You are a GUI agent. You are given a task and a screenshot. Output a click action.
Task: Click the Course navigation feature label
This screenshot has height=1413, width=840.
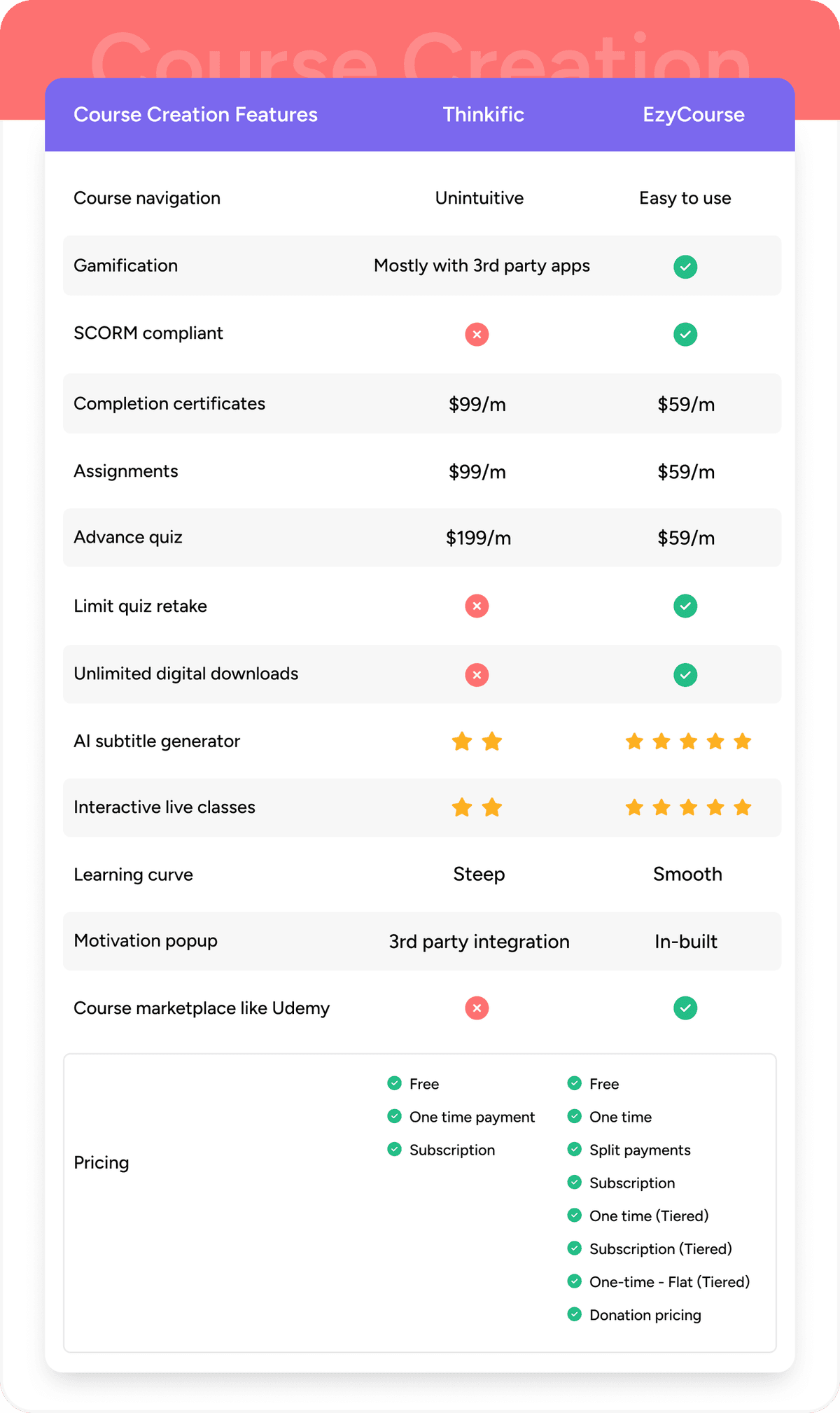pos(147,198)
